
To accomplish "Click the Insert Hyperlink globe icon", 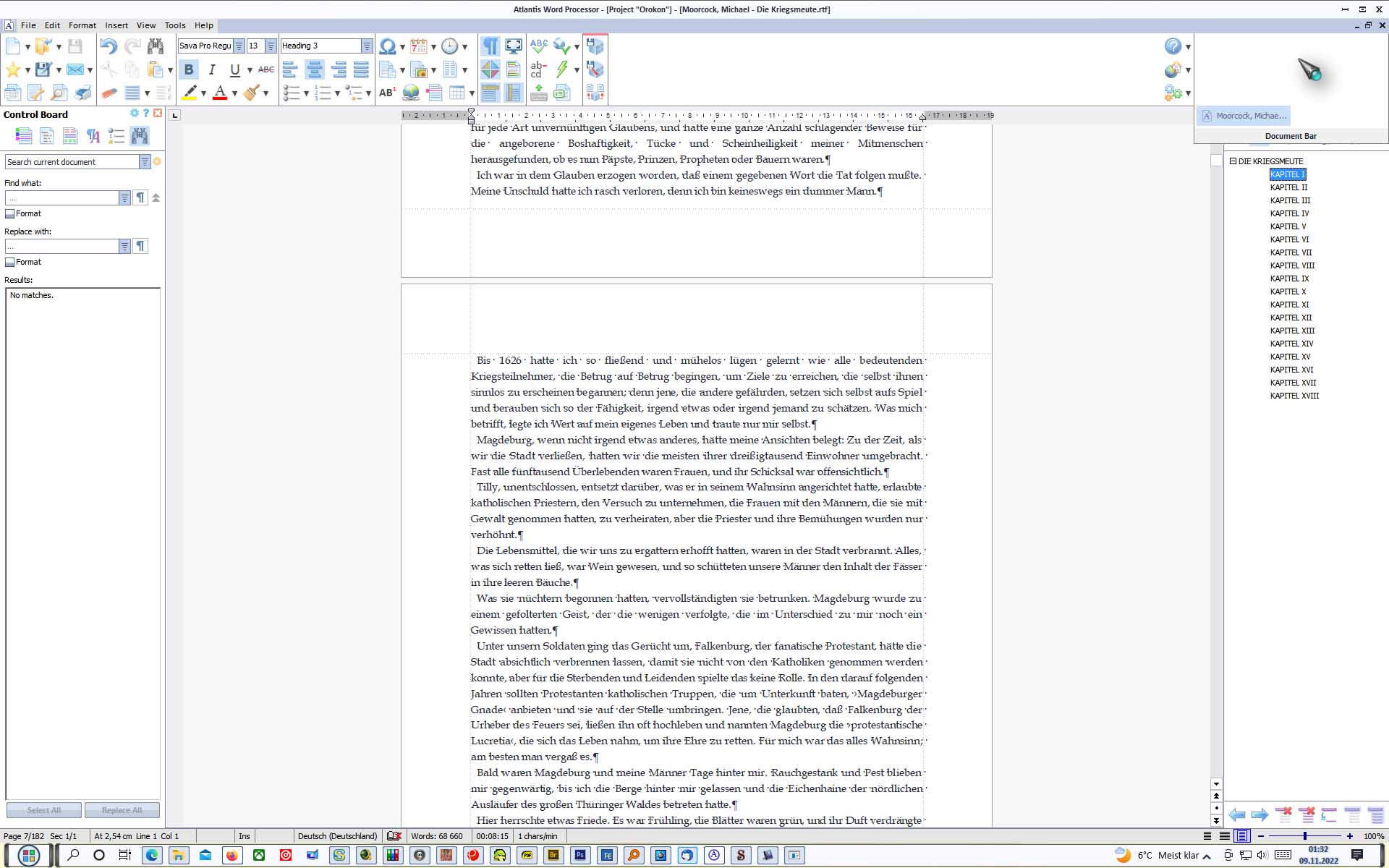I will click(x=410, y=93).
